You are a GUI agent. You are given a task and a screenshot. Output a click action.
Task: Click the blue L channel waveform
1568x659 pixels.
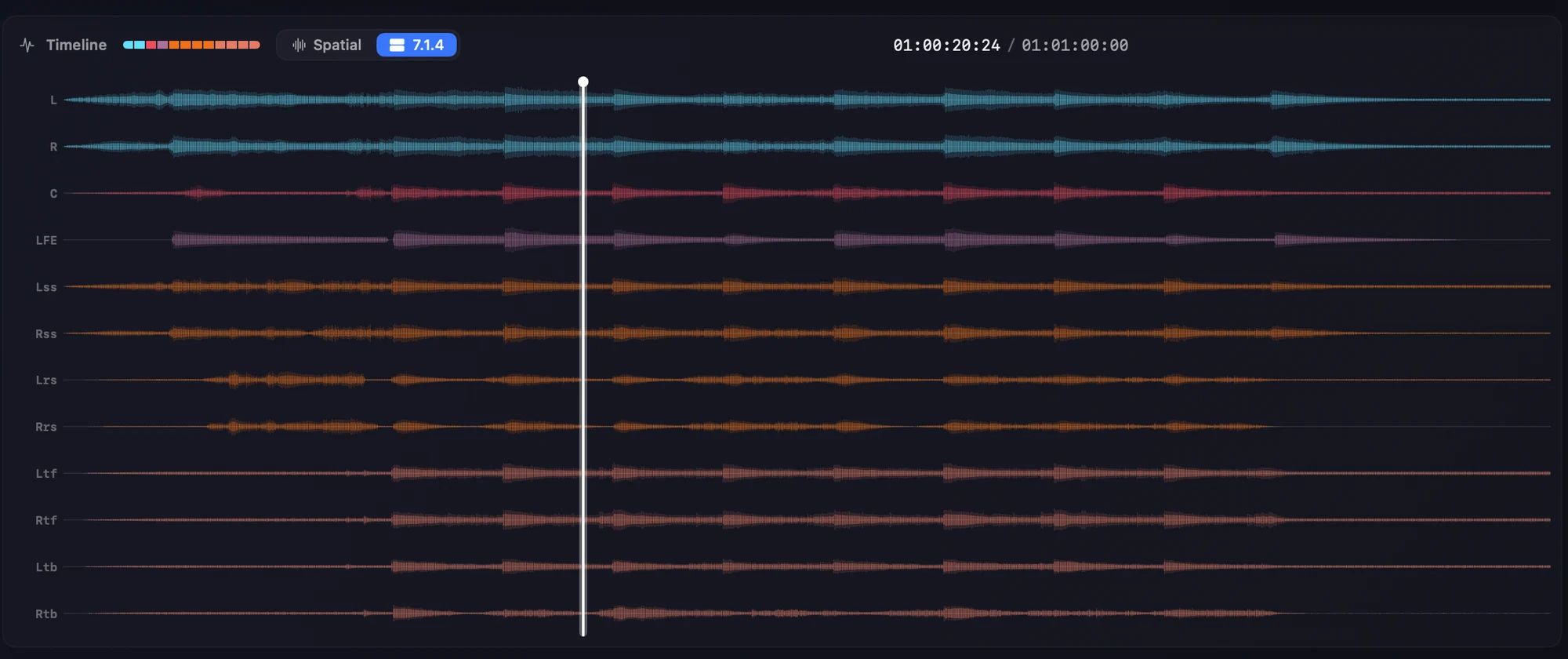(808, 100)
